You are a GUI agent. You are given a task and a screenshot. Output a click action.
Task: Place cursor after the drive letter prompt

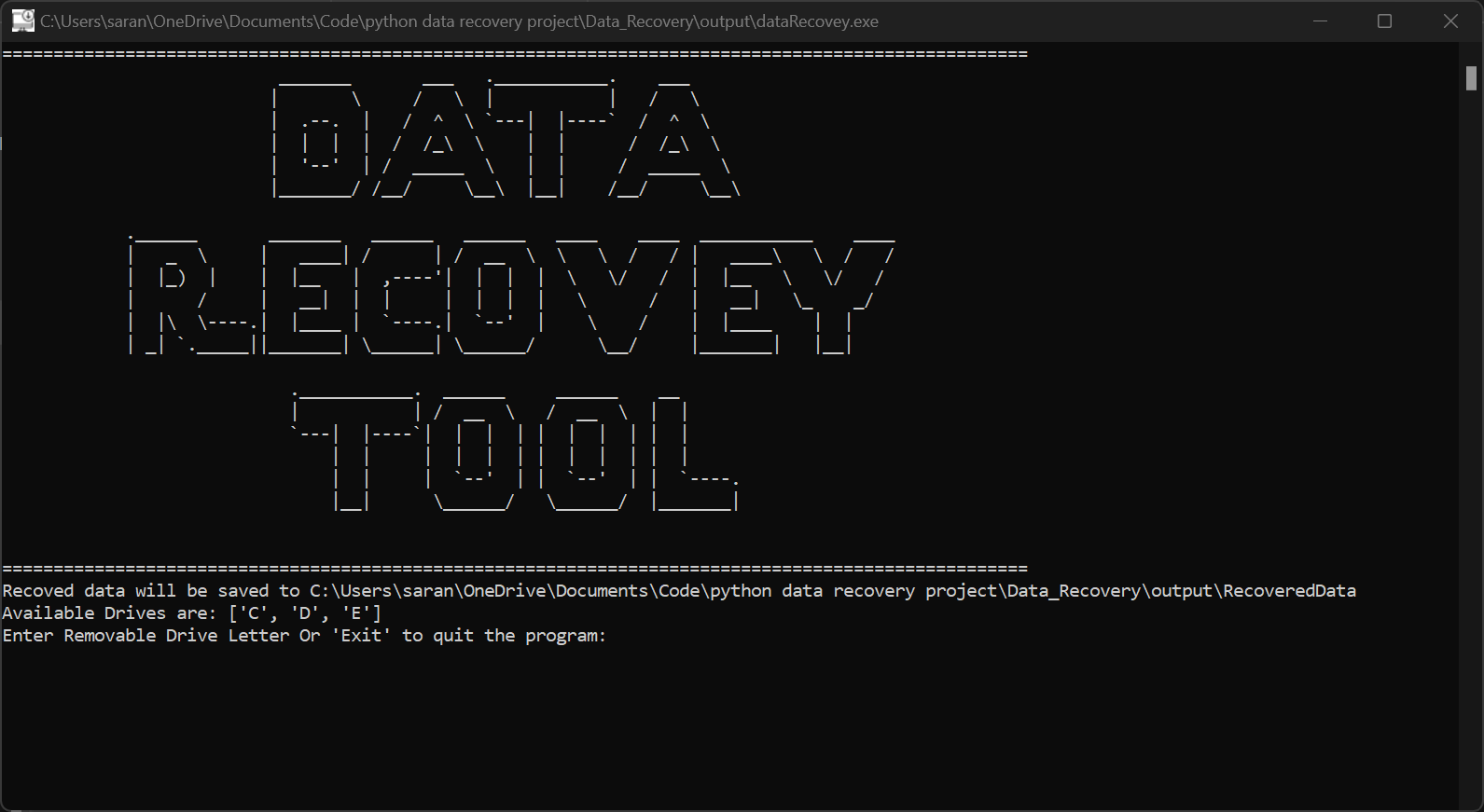(x=616, y=636)
